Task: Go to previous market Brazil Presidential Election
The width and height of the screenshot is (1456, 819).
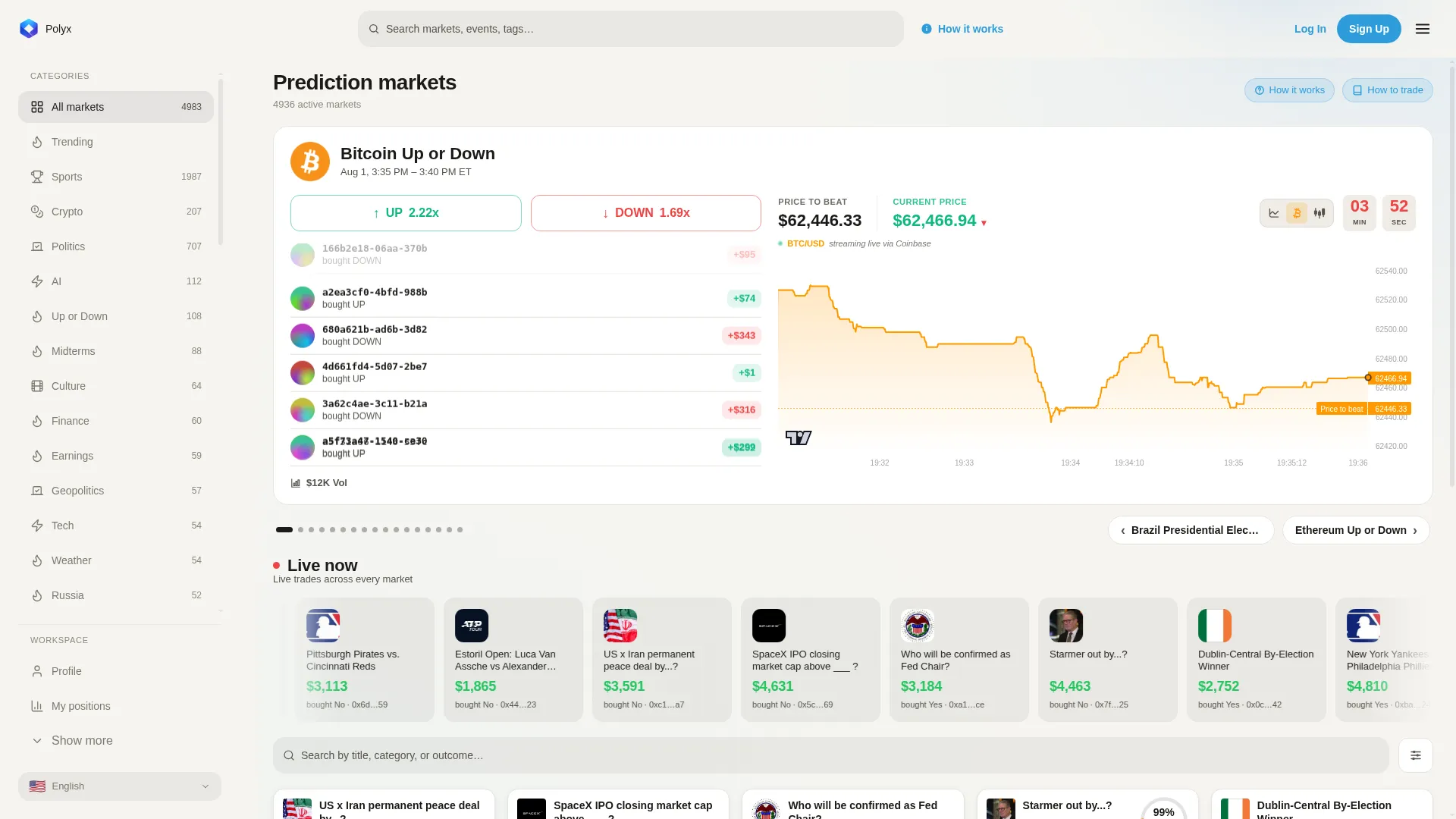Action: click(1191, 530)
